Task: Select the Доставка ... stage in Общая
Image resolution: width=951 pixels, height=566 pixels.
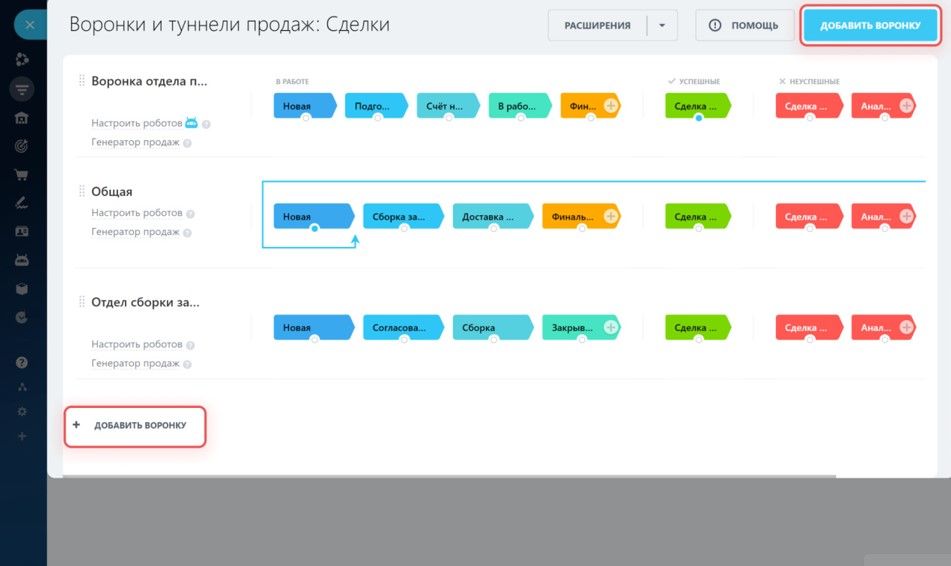Action: tap(492, 216)
